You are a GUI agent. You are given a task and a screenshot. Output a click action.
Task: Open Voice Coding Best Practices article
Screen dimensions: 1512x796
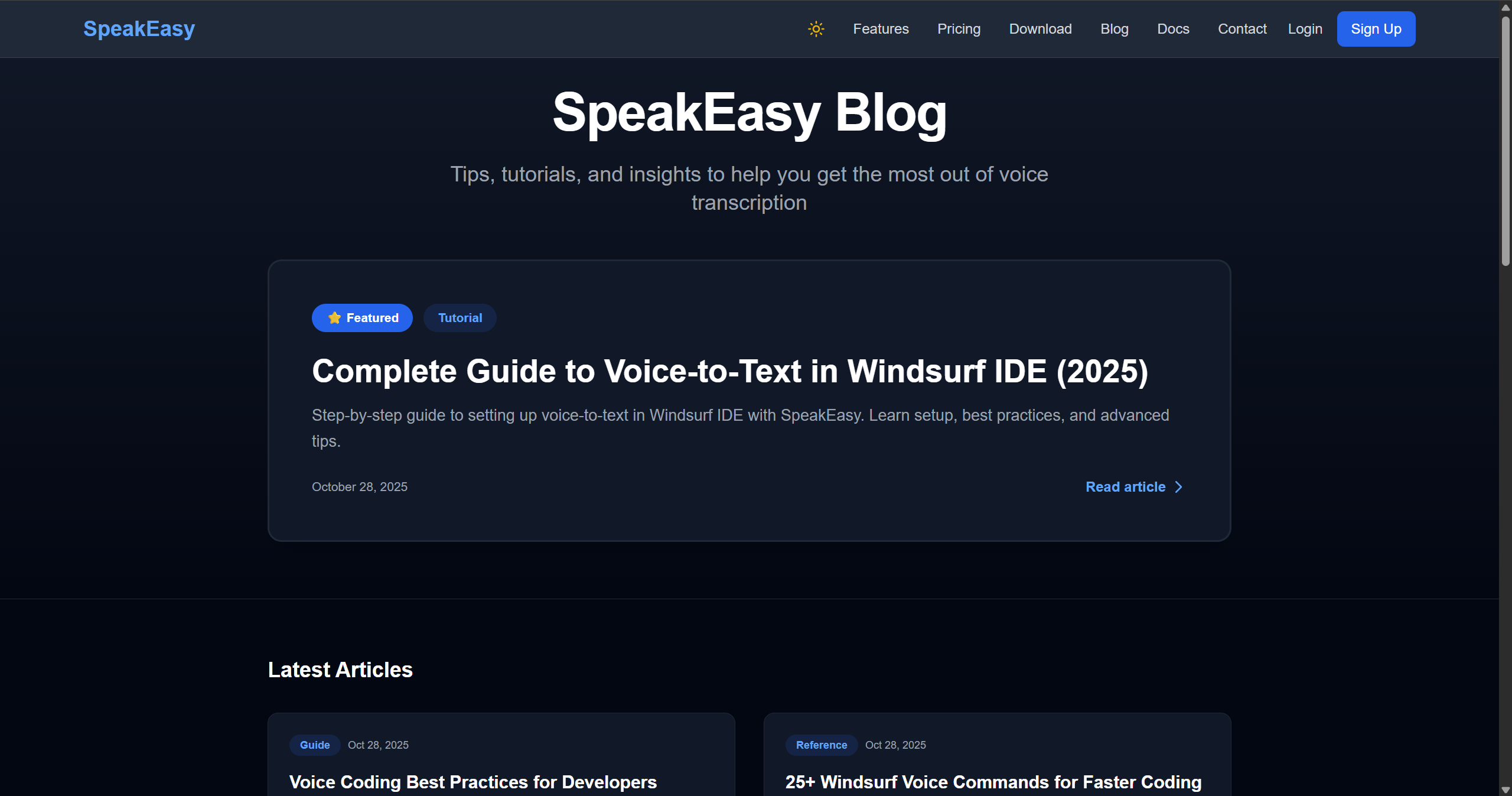472,782
